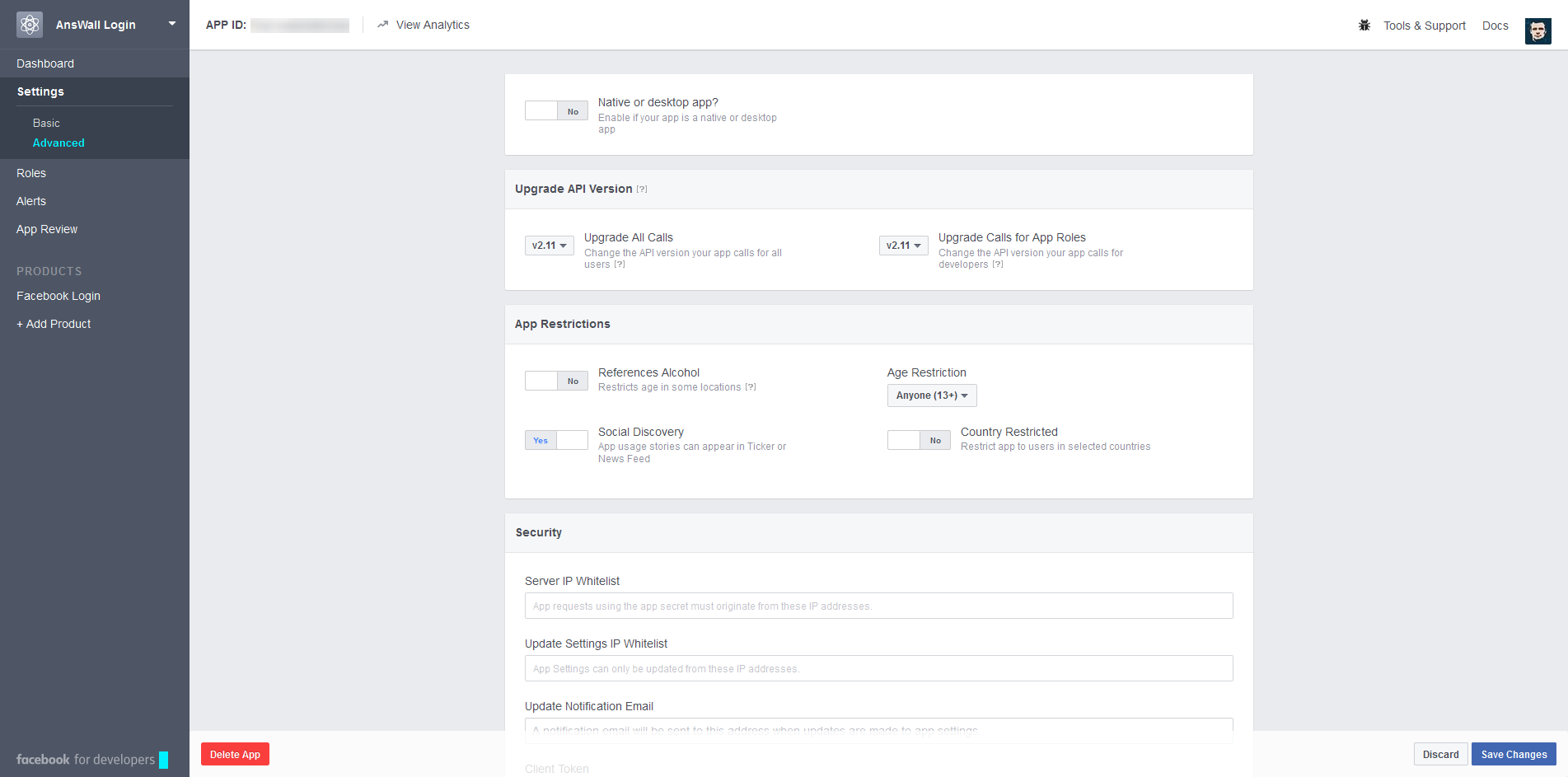The height and width of the screenshot is (777, 1568).
Task: Open Upgrade Calls for App Roles dropdown
Action: coord(904,246)
